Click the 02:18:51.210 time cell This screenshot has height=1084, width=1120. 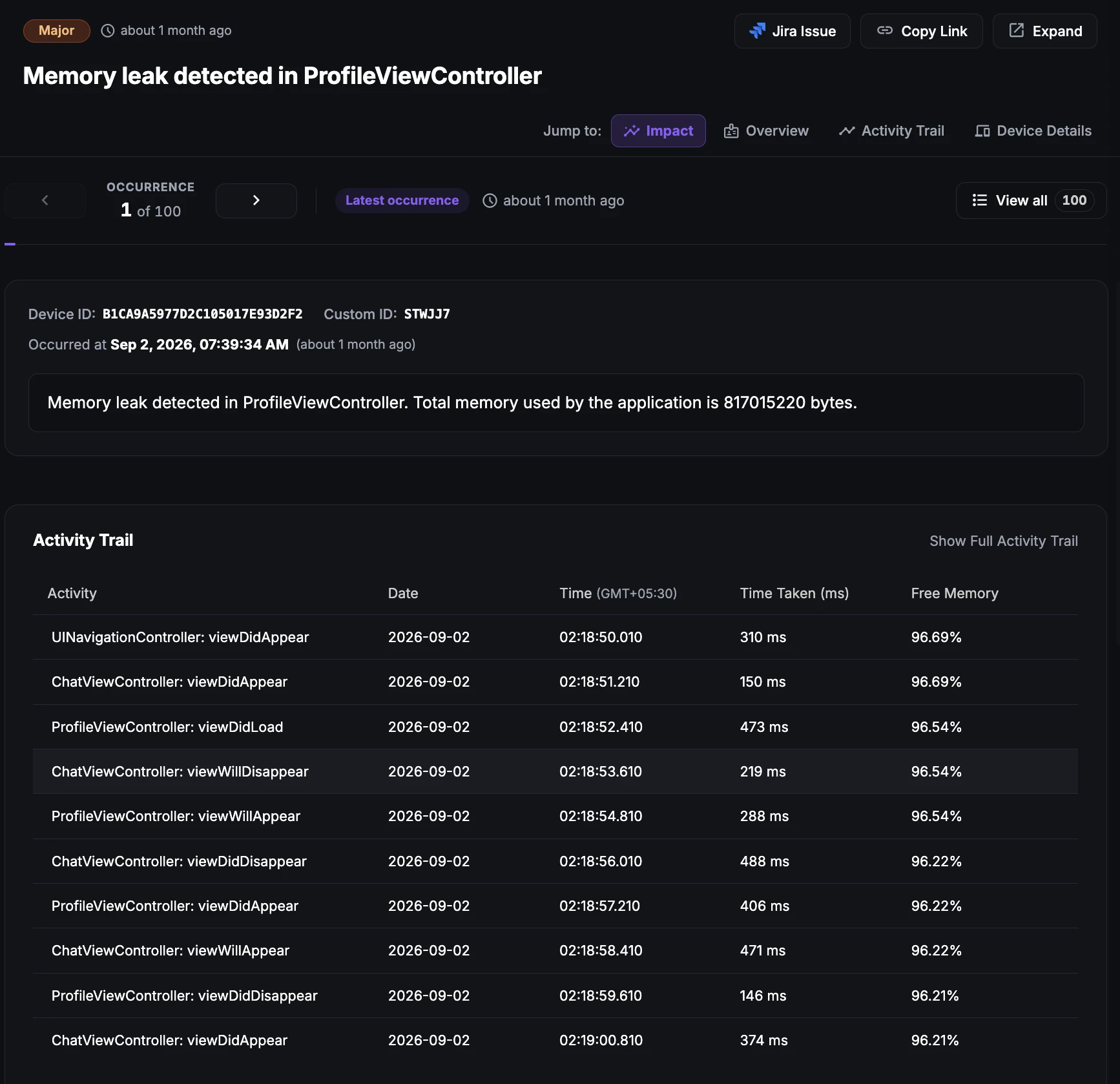(x=599, y=682)
